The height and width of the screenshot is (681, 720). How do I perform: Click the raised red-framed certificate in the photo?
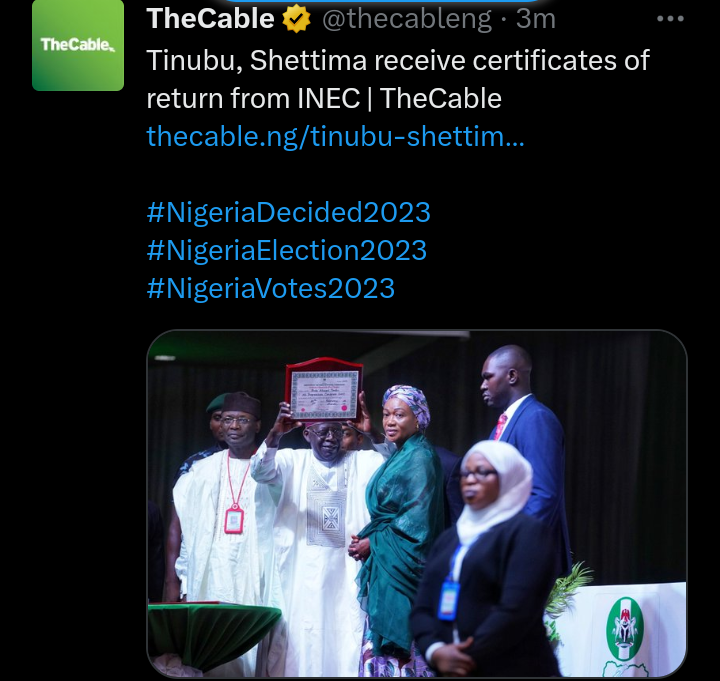click(x=324, y=389)
